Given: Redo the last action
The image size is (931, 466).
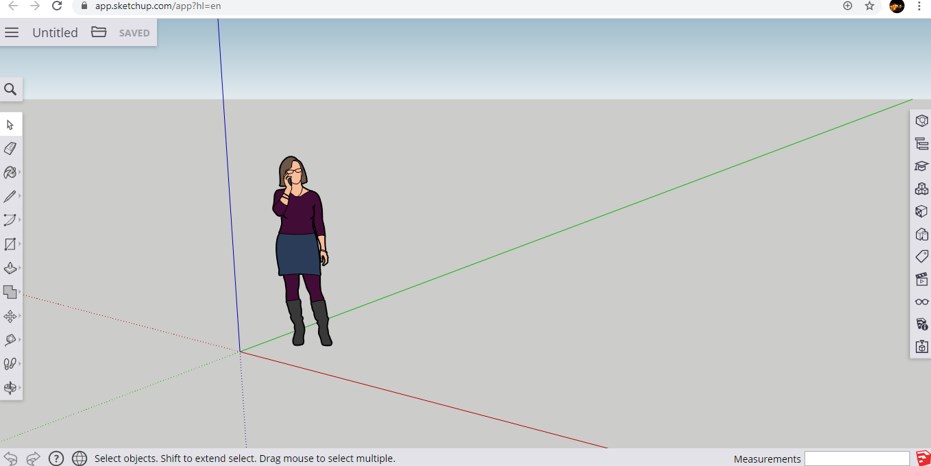Looking at the screenshot, I should (33, 458).
